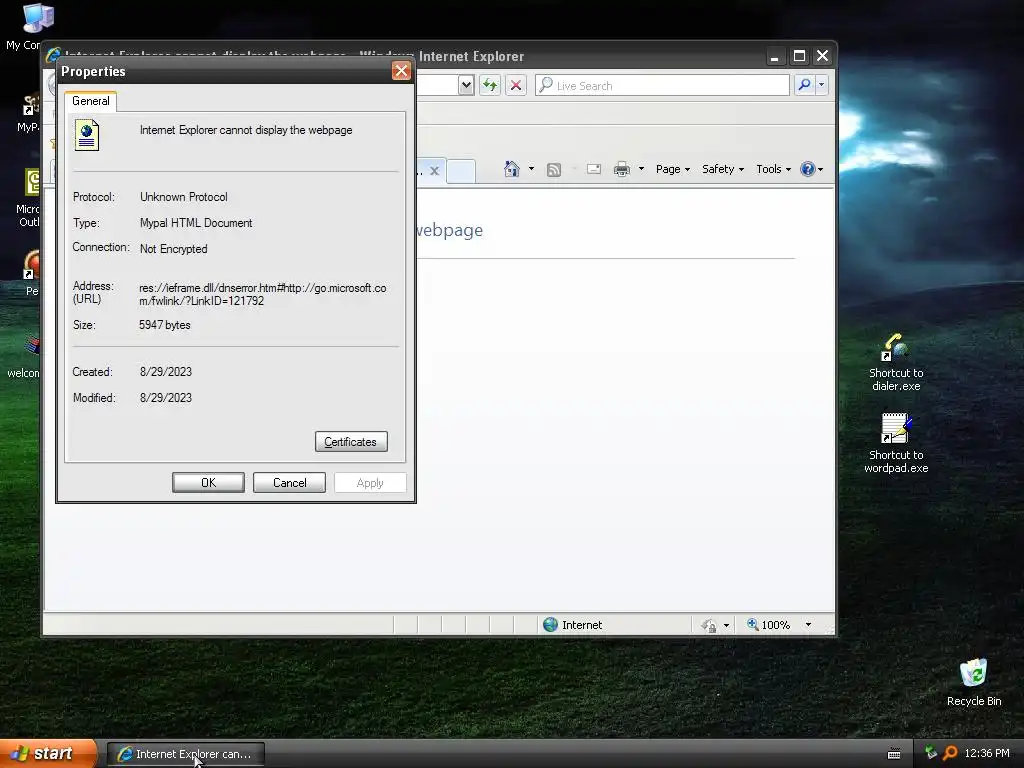The image size is (1024, 768).
Task: Click the keyboard icon in the taskbar
Action: [894, 754]
